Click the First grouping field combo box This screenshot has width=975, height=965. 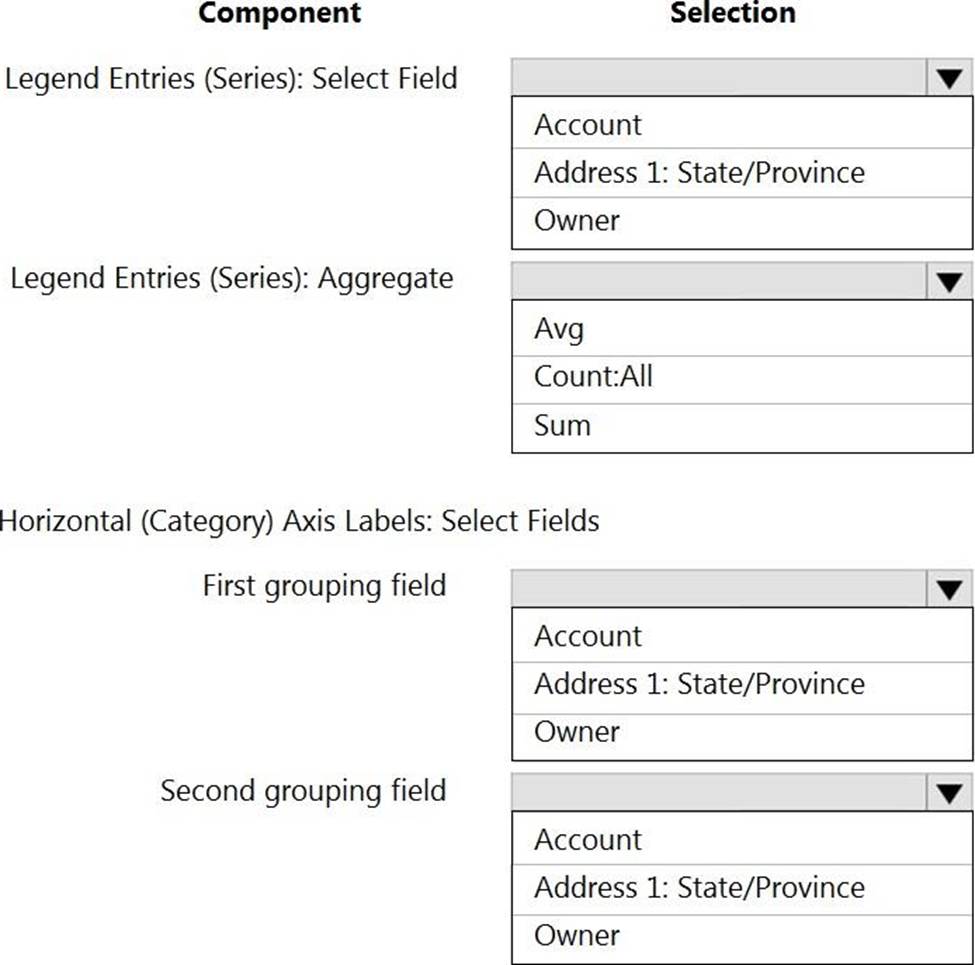(x=719, y=589)
